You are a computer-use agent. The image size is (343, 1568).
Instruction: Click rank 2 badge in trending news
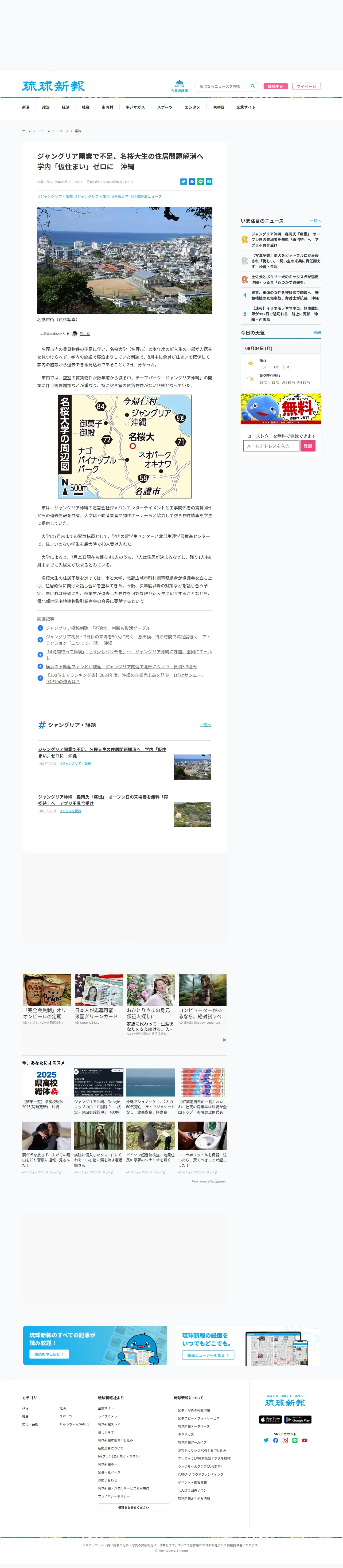[245, 261]
